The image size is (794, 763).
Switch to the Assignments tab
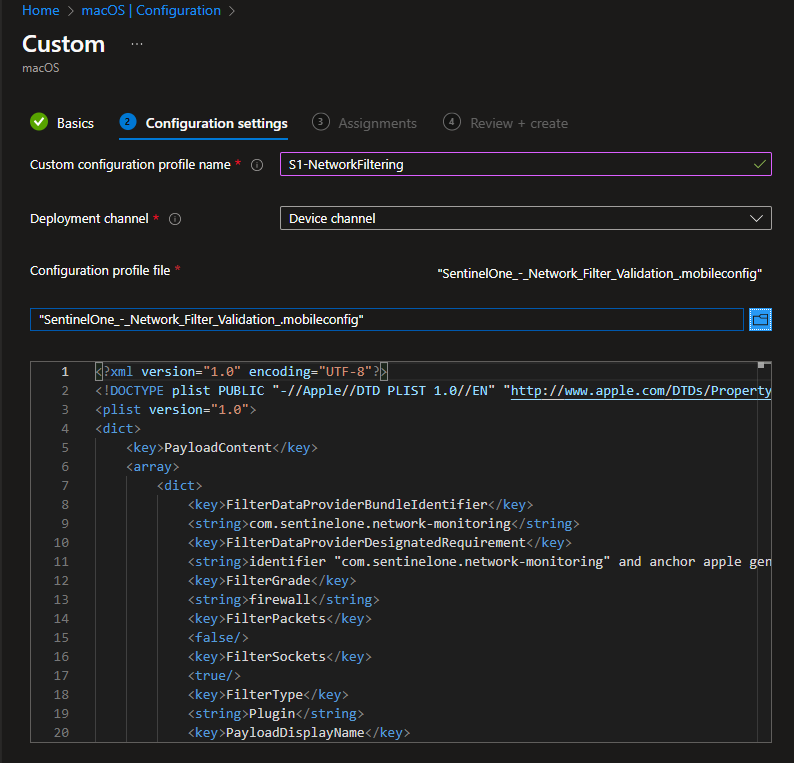coord(377,123)
